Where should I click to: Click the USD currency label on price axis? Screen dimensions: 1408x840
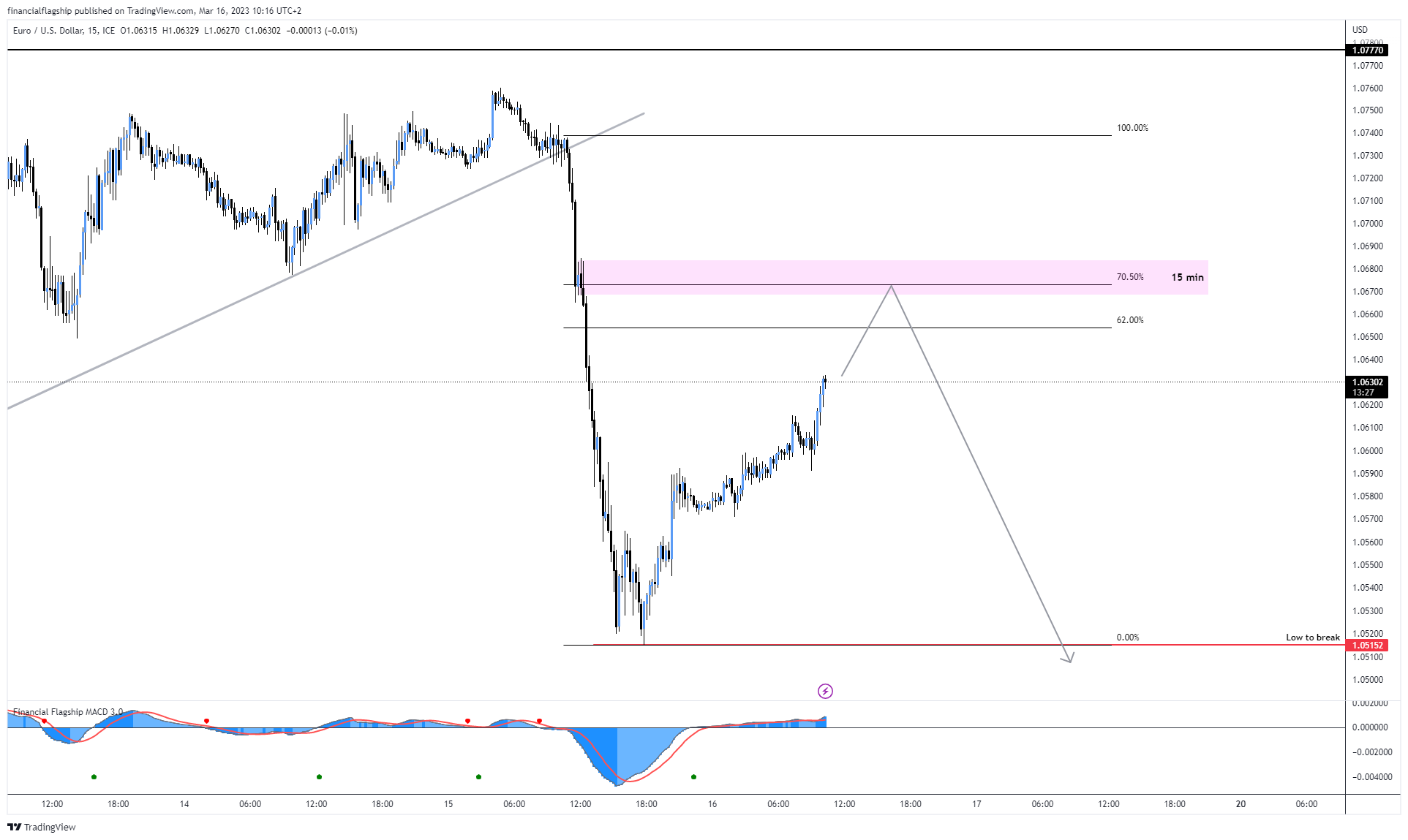click(x=1360, y=30)
